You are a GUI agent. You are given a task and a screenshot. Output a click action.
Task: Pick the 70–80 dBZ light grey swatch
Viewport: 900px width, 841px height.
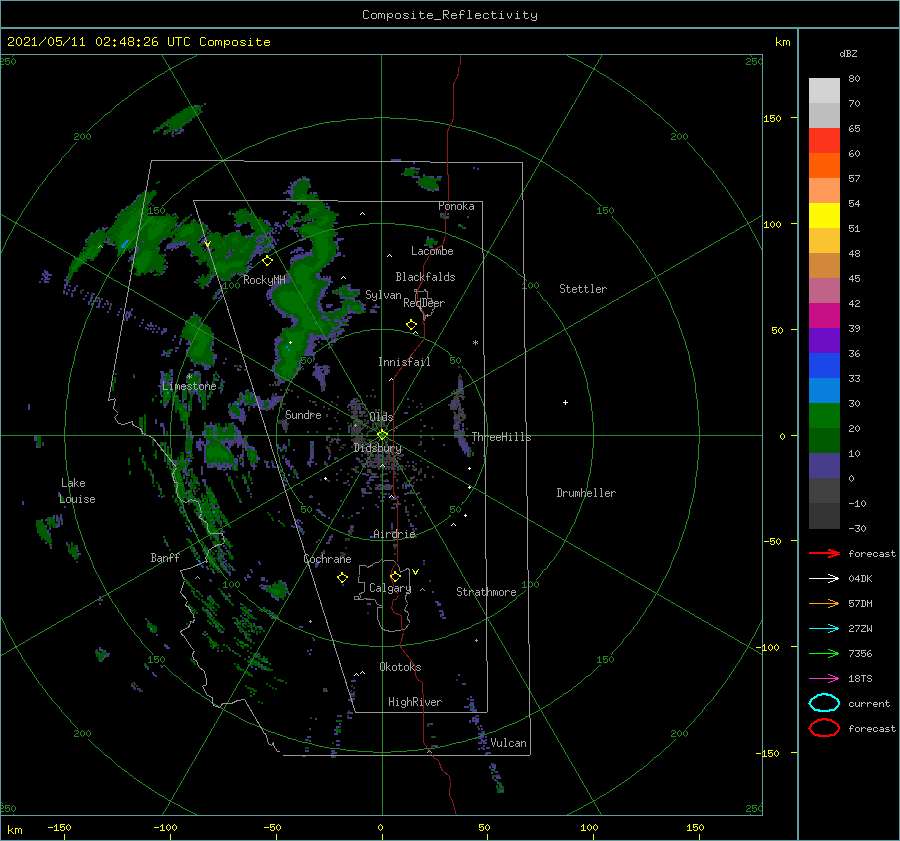tap(824, 91)
